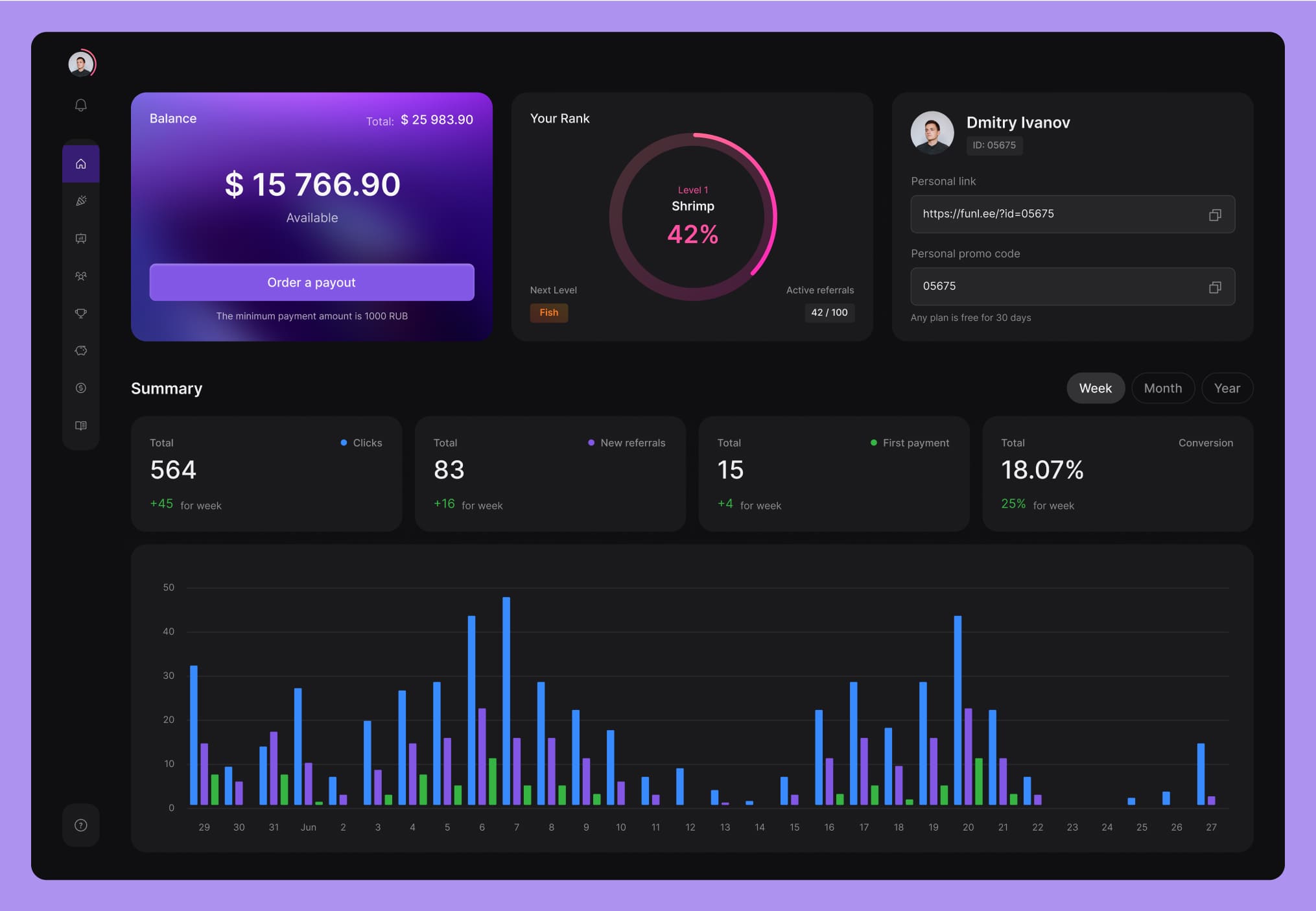Open the party popper promotions icon
The height and width of the screenshot is (911, 1316).
click(x=80, y=201)
